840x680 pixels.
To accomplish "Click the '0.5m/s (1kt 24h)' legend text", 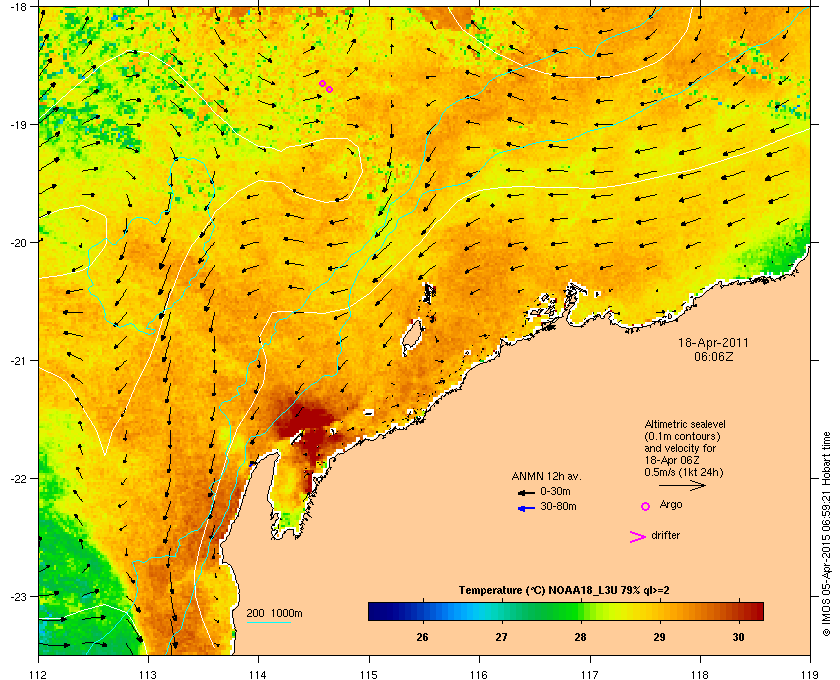I will pyautogui.click(x=684, y=473).
